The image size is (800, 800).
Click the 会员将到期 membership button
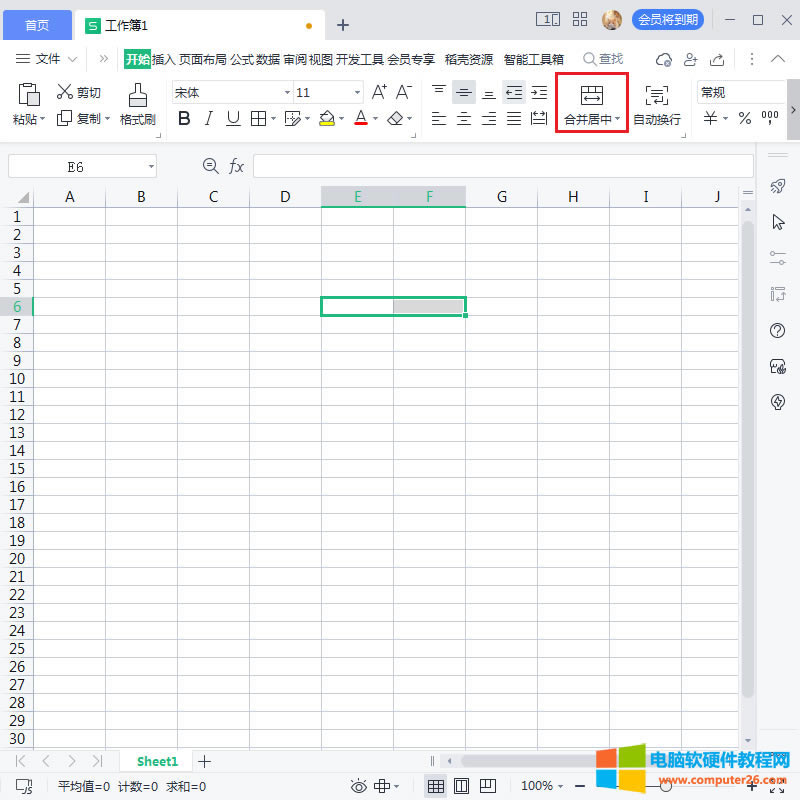667,20
